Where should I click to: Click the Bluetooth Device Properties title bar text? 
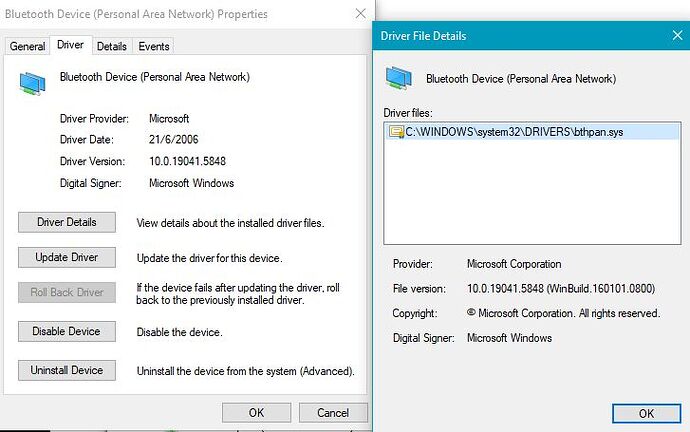coord(137,14)
